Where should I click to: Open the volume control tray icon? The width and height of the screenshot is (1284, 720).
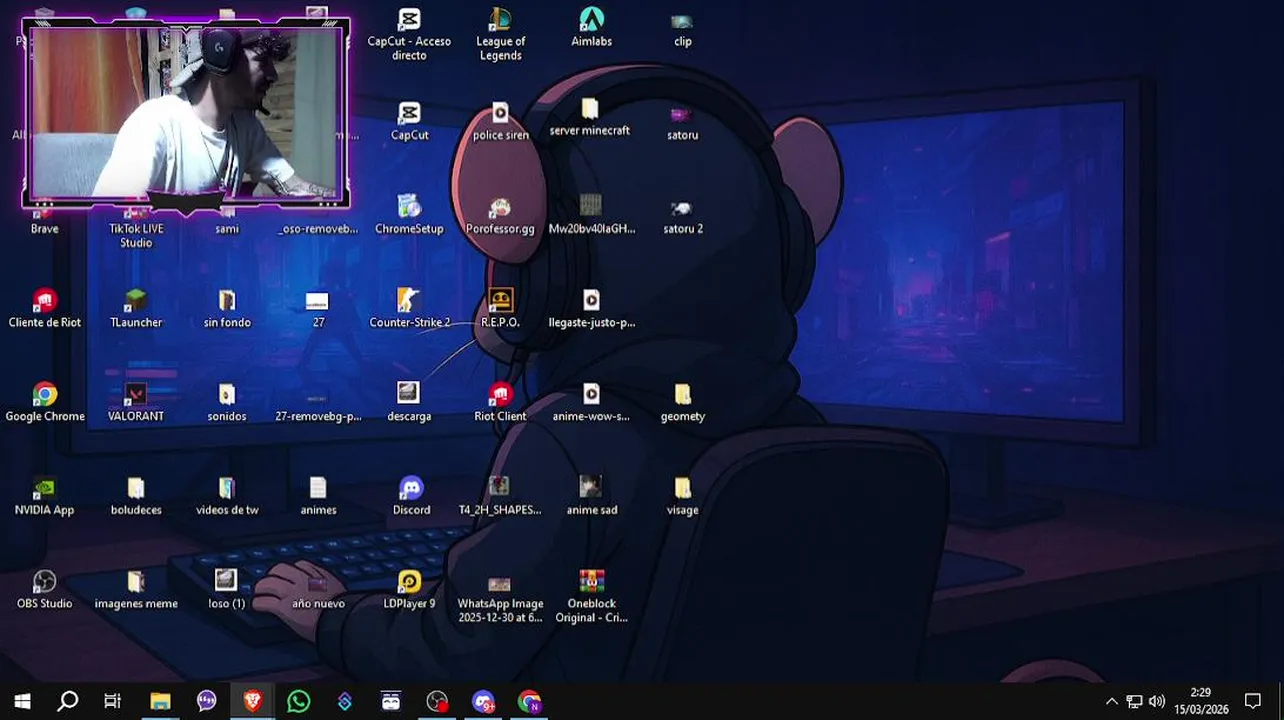click(1157, 701)
